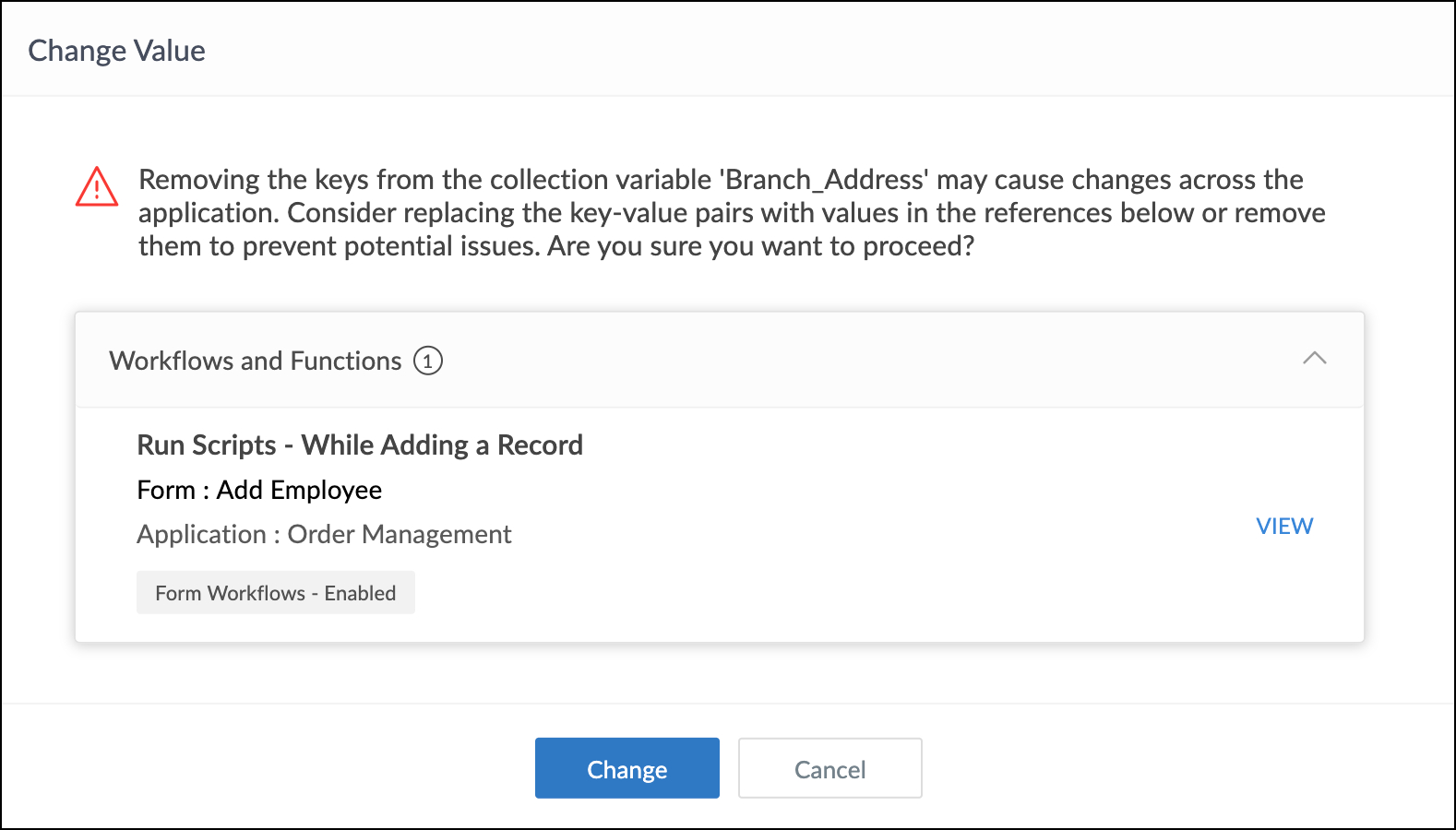Click the Form Workflows - Enabled tag
Viewport: 1456px width, 830px height.
tap(275, 593)
